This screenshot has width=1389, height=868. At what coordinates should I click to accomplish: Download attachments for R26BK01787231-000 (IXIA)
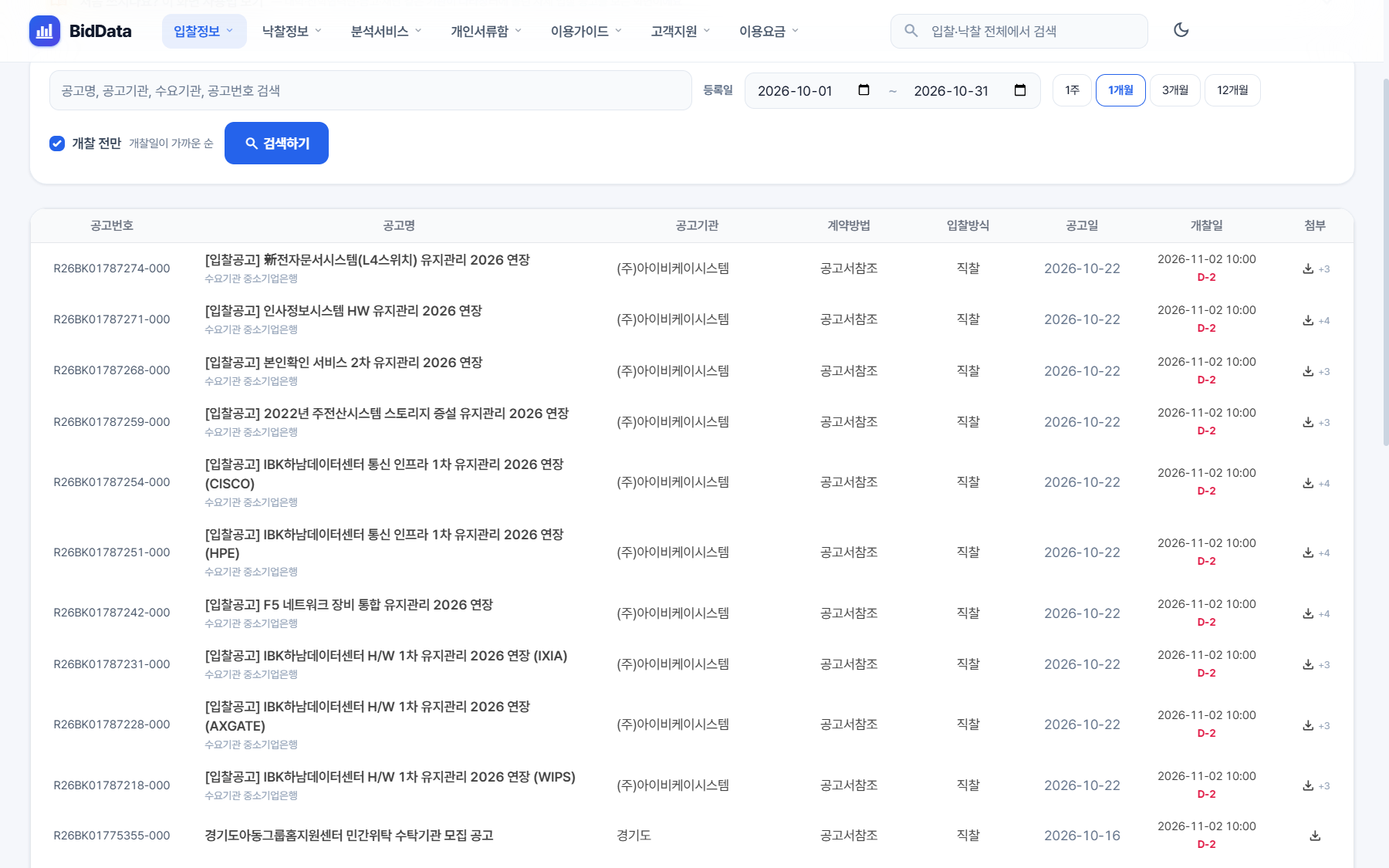pos(1308,664)
